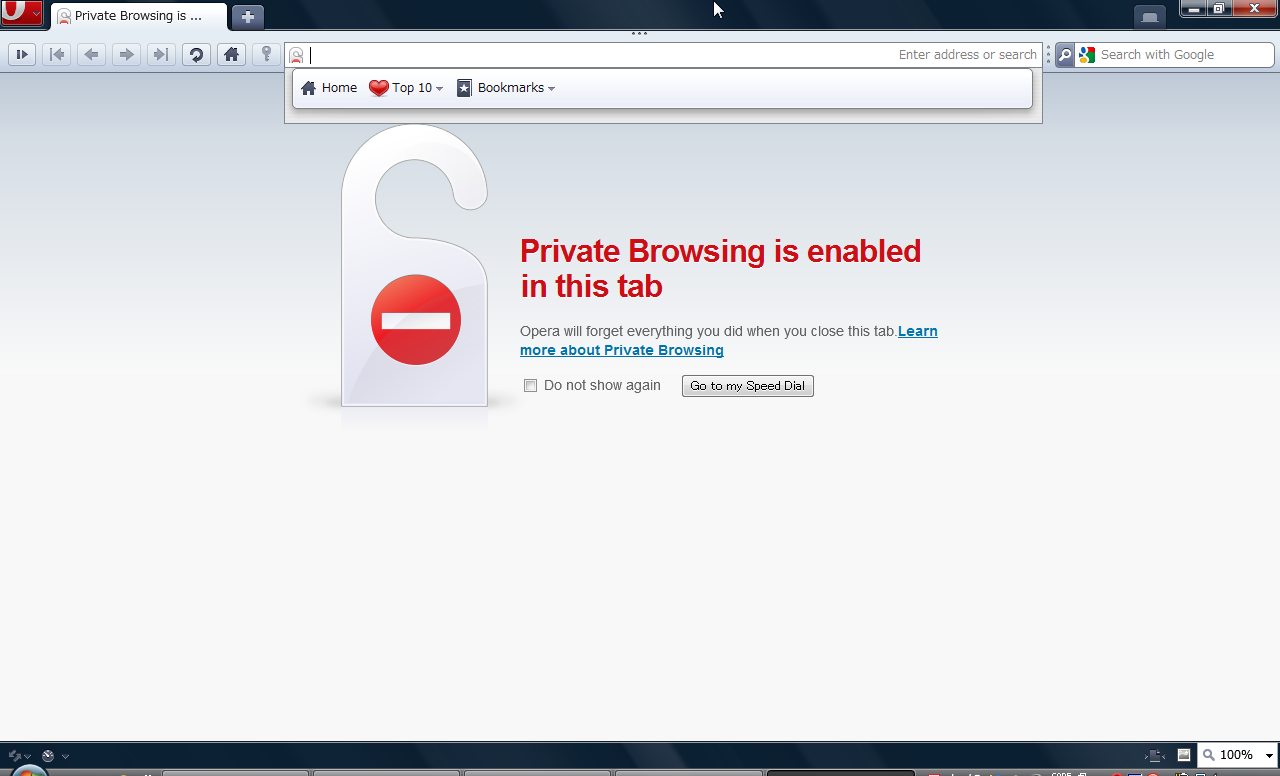Click Home in the bookmarks bar
This screenshot has height=776, width=1280.
pyautogui.click(x=329, y=88)
